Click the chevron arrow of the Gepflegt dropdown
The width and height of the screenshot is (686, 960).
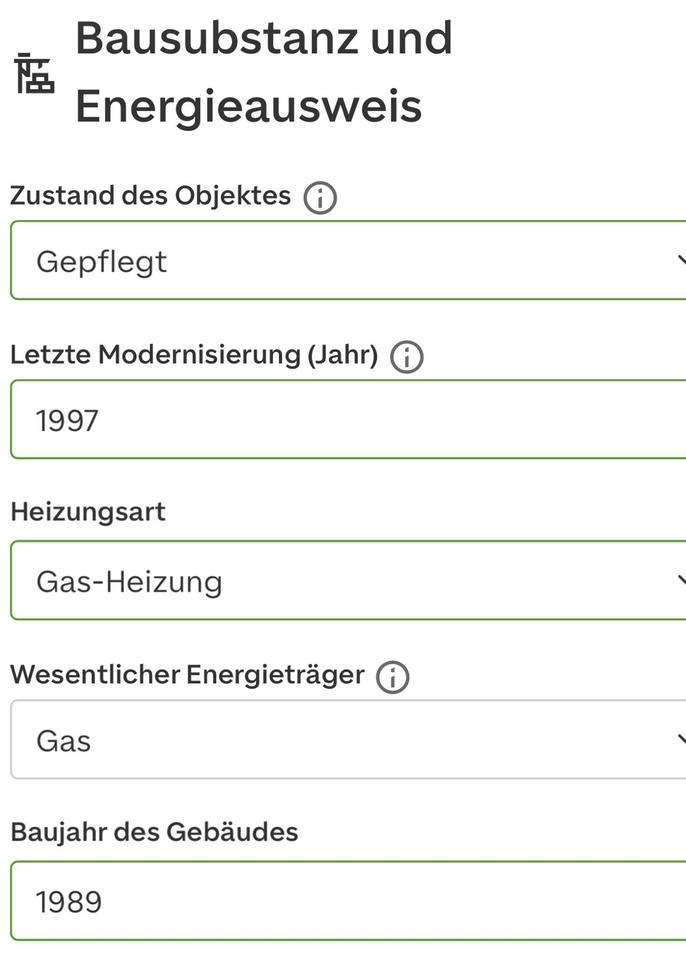pos(681,261)
